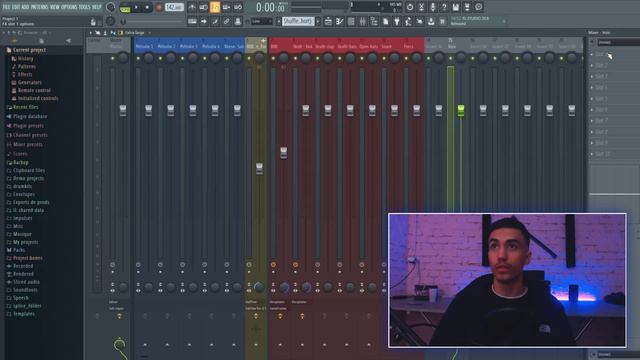Expand the Slot 2 effect arrow
The height and width of the screenshot is (360, 640).
(592, 65)
